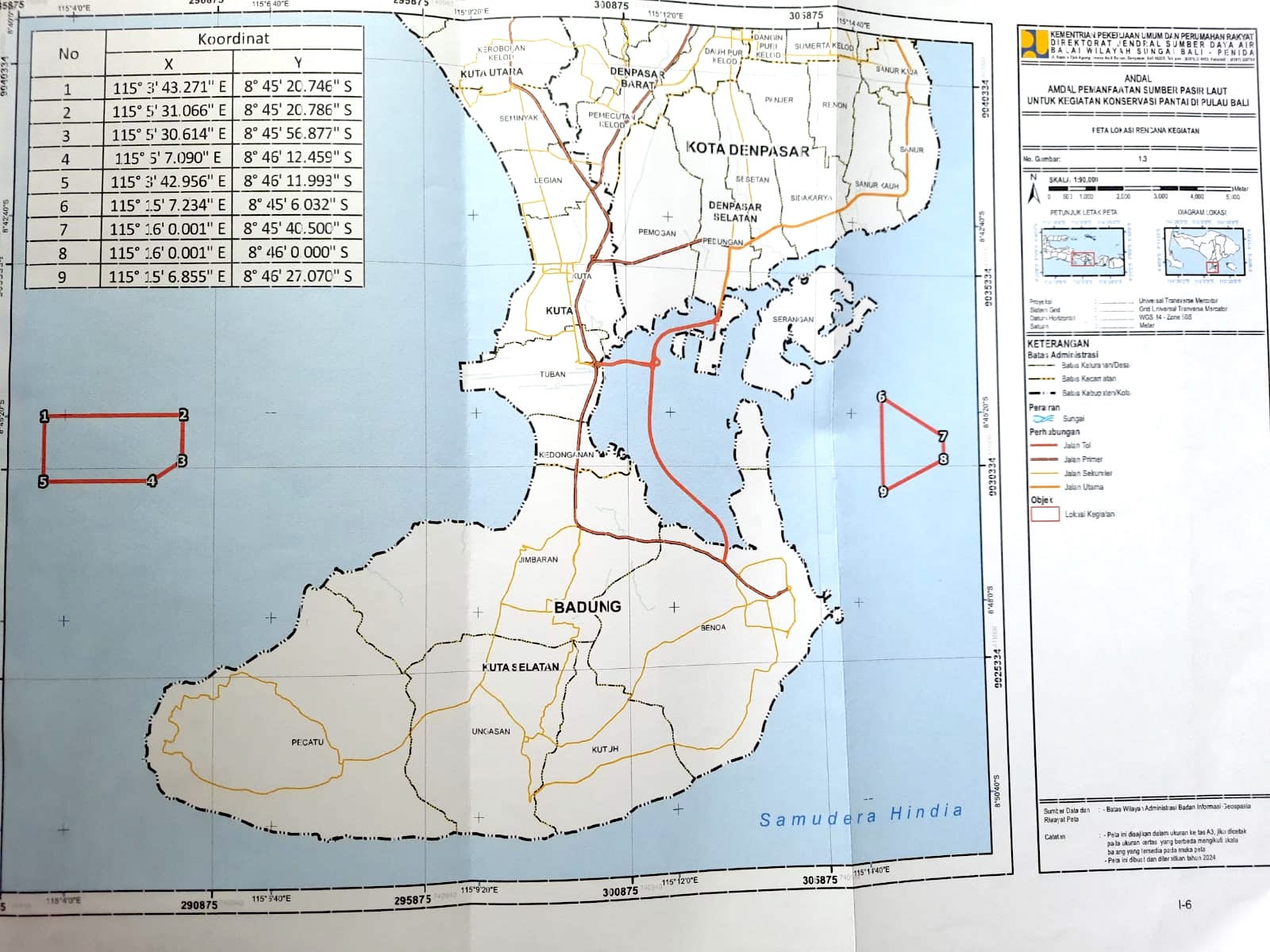Select the PECATU village label
Screen dimensions: 1270x952
pos(307,743)
